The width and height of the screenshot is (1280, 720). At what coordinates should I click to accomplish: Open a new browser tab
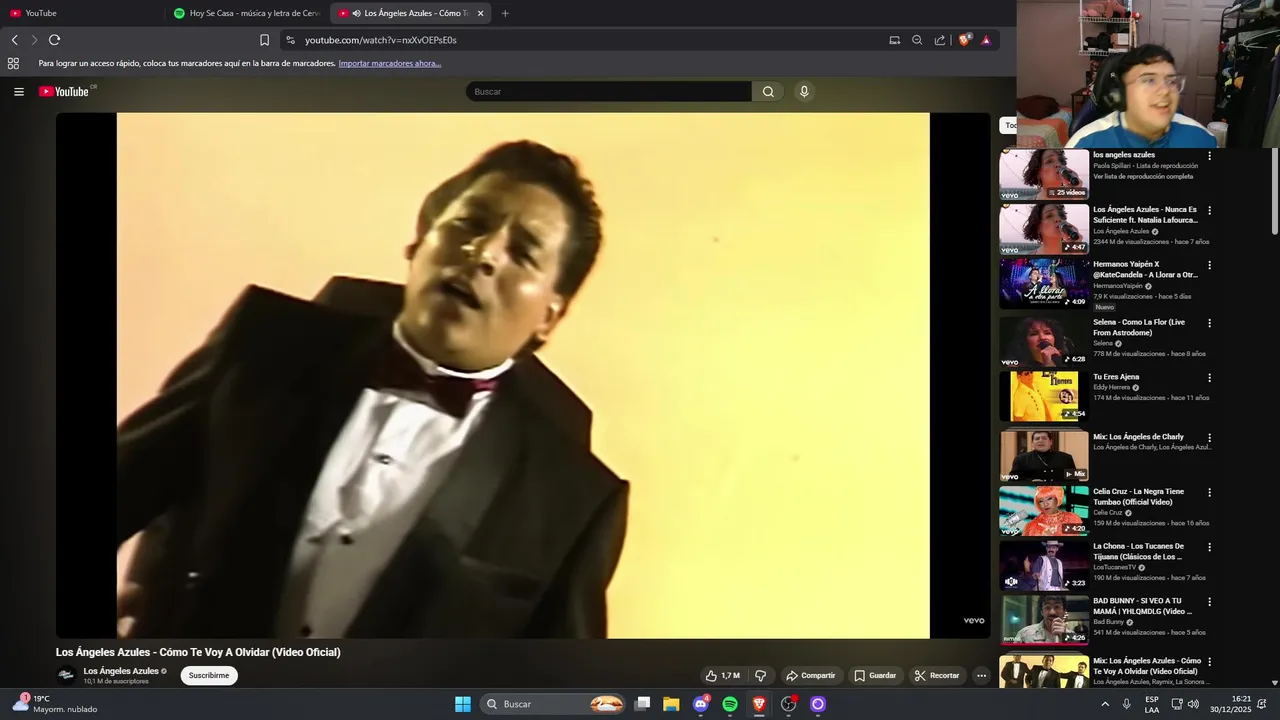pyautogui.click(x=505, y=13)
